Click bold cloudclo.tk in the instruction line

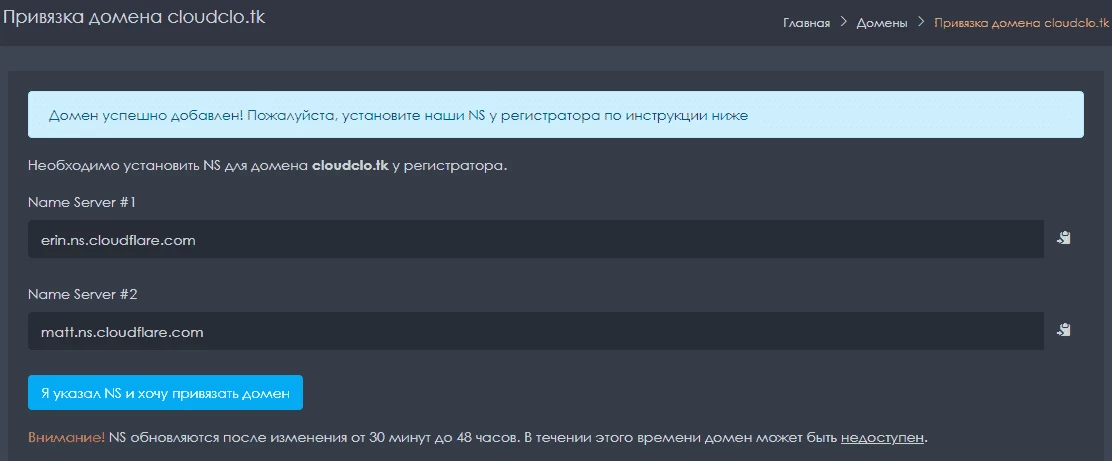(x=350, y=167)
